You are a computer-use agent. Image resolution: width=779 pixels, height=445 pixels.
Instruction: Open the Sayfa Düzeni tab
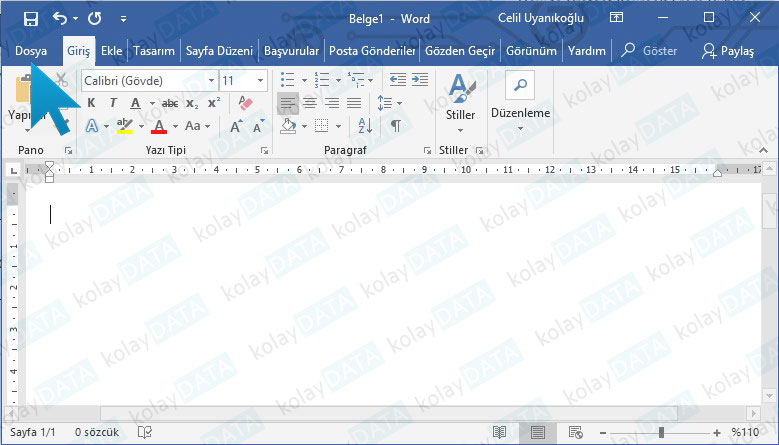[219, 51]
